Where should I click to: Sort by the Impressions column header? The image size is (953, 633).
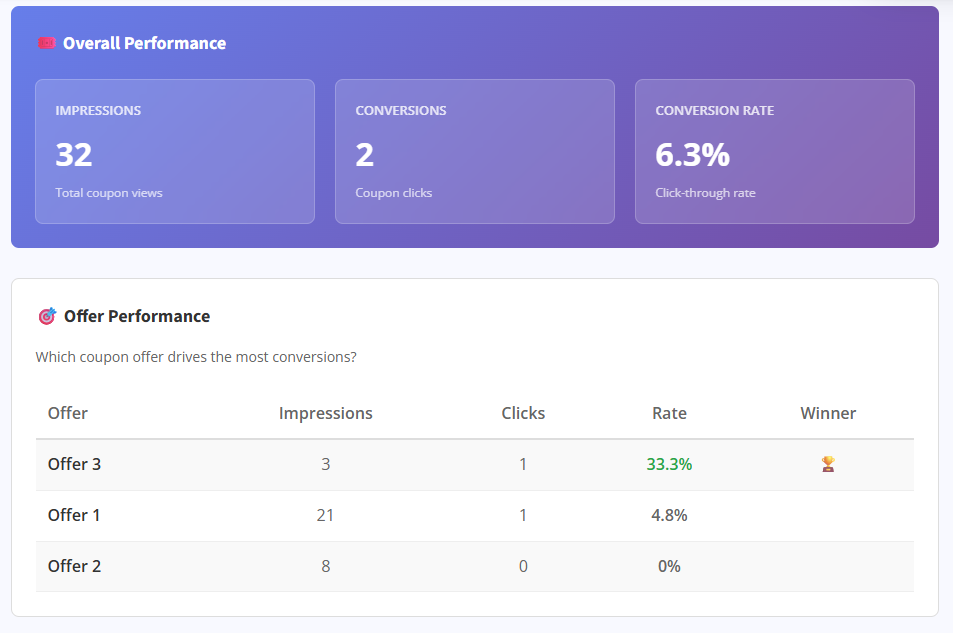(x=326, y=413)
